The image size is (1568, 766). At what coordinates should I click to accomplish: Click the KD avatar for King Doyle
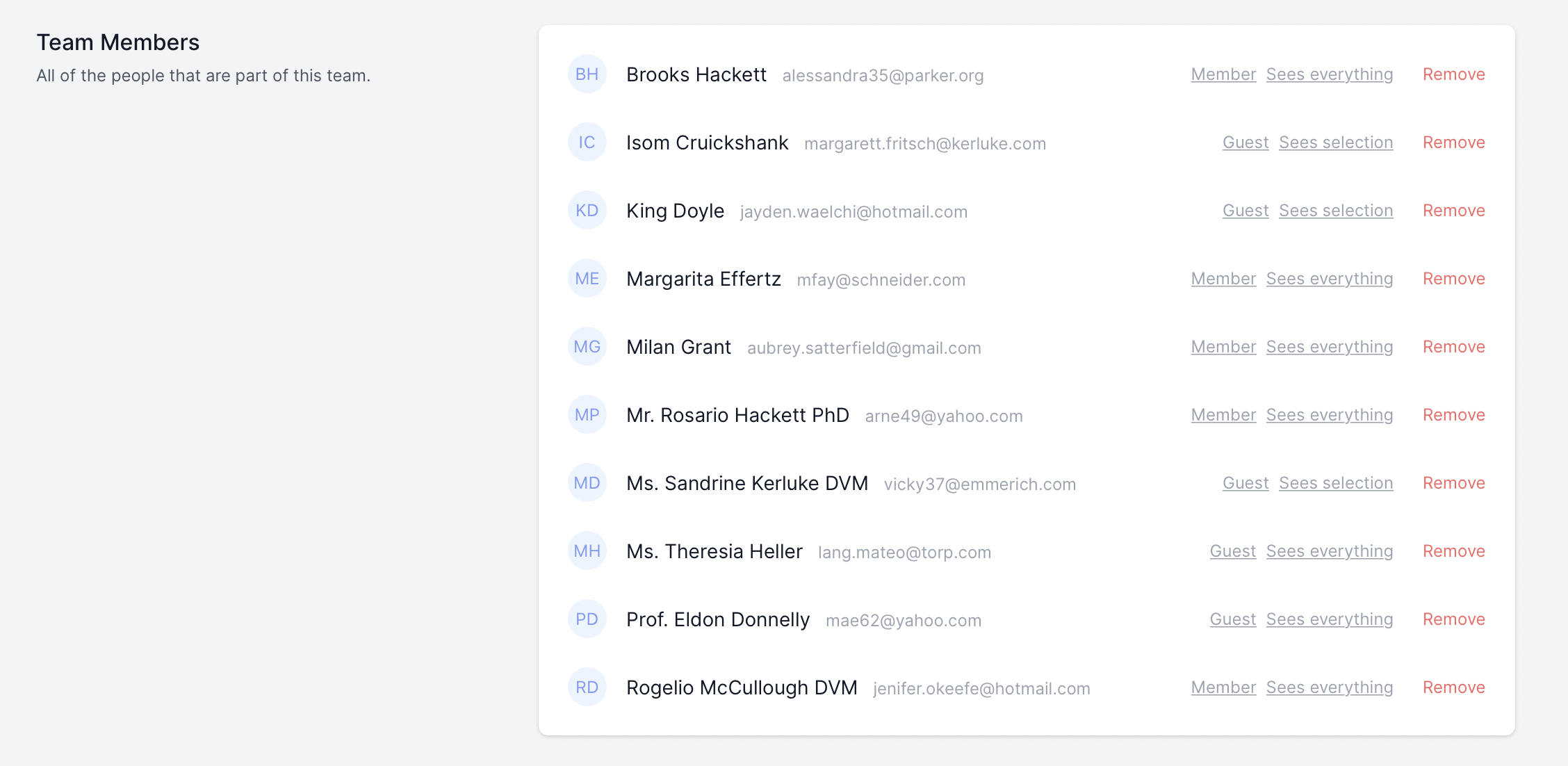[x=587, y=211]
